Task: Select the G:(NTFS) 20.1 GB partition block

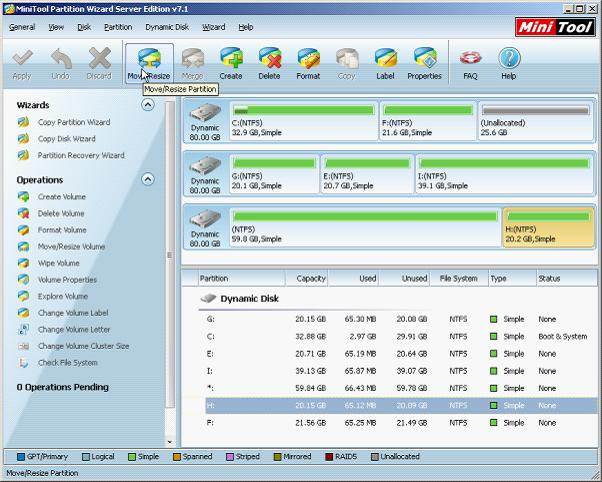Action: click(274, 174)
